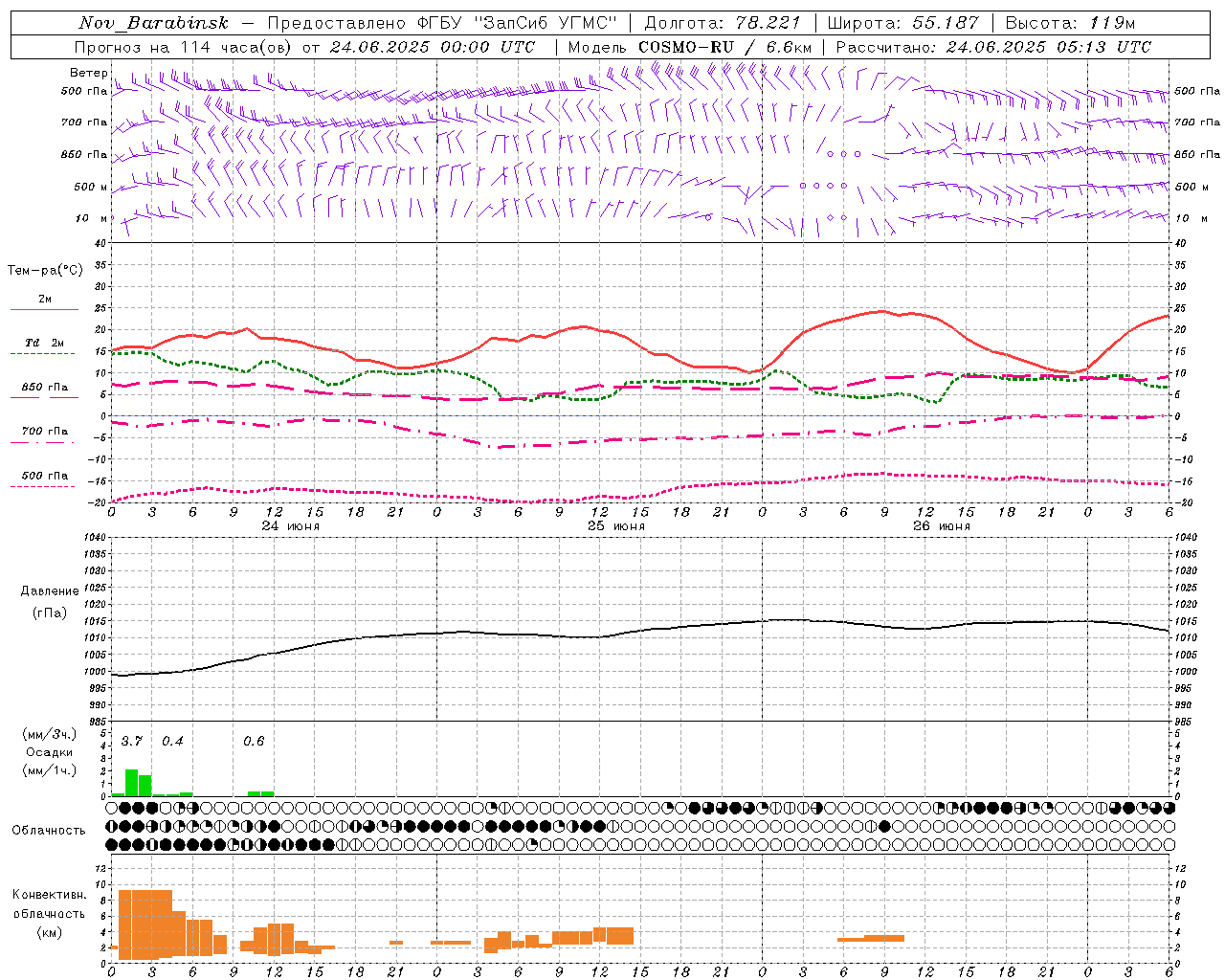Click the 'Давление' pressure panel label
Viewport: 1225px width, 980px height.
tap(50, 591)
